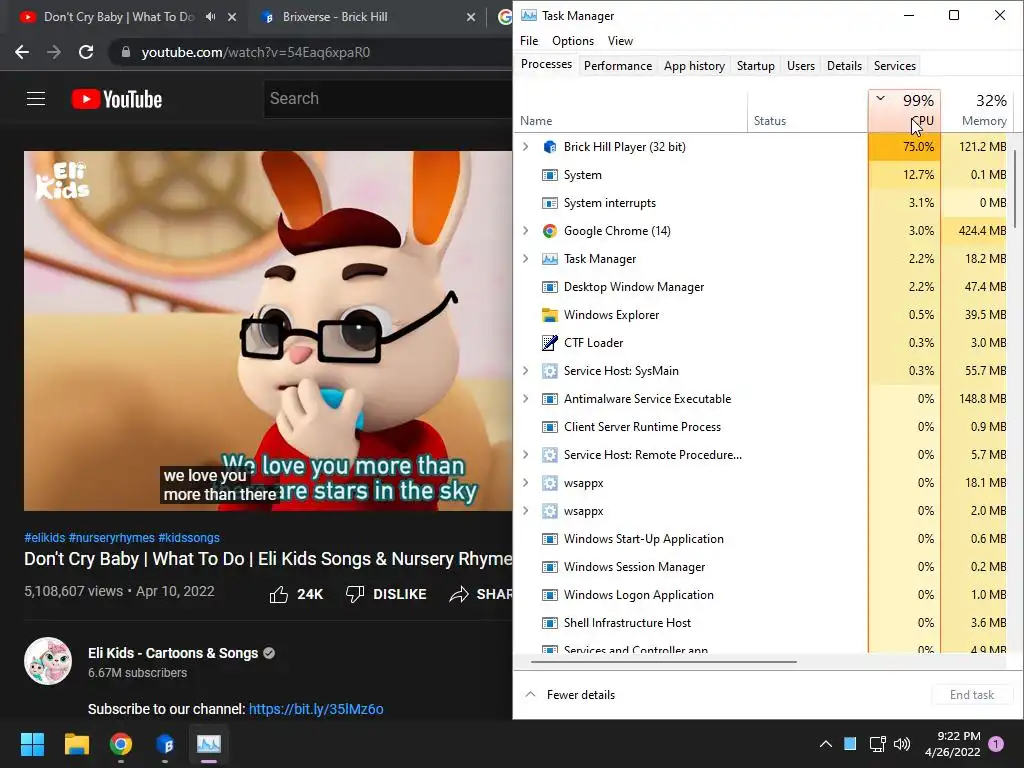Open YouTube hamburger guide menu
The image size is (1024, 768).
(36, 99)
